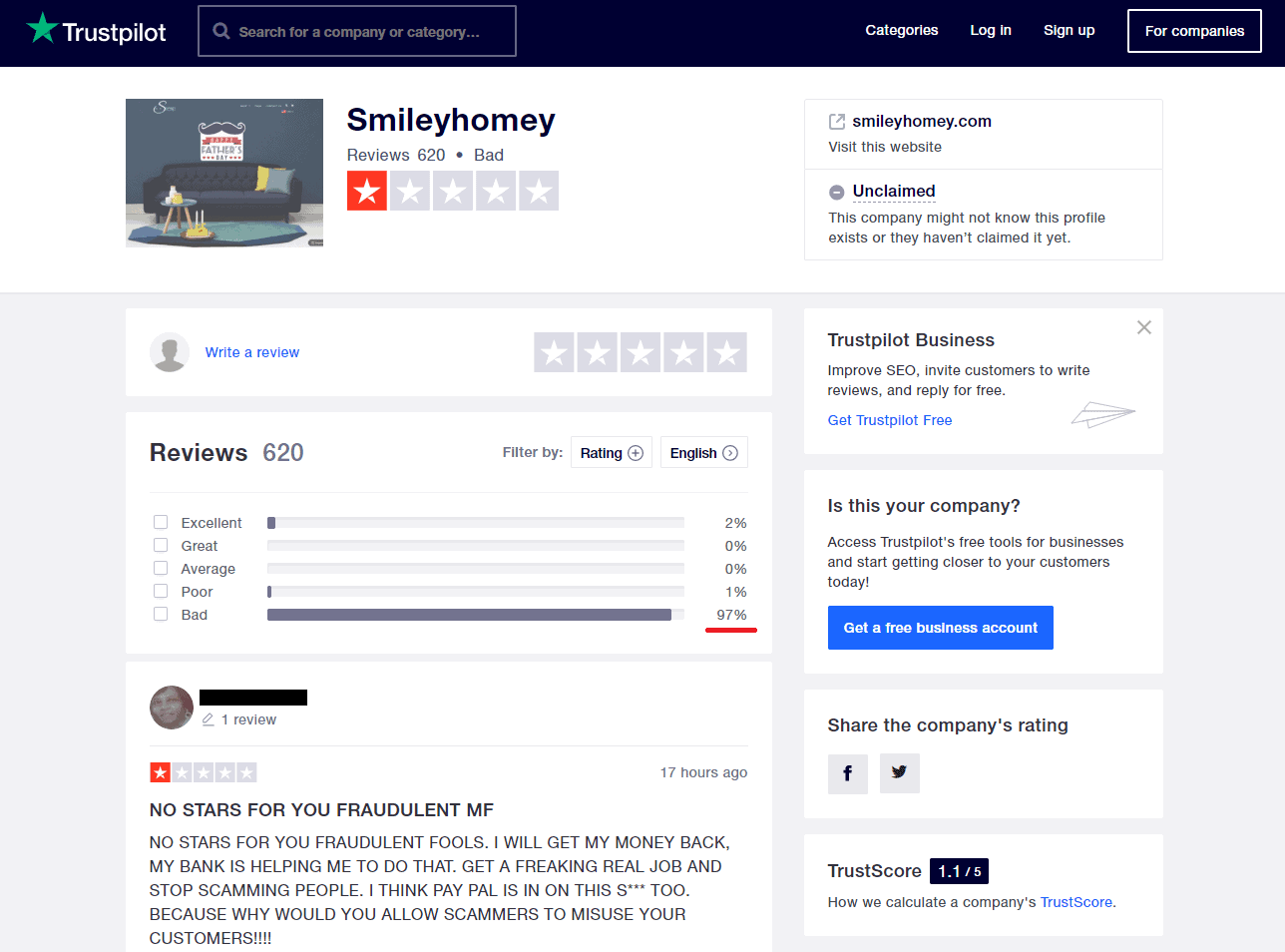Go to Sign up
The width and height of the screenshot is (1285, 952).
[x=1070, y=30]
